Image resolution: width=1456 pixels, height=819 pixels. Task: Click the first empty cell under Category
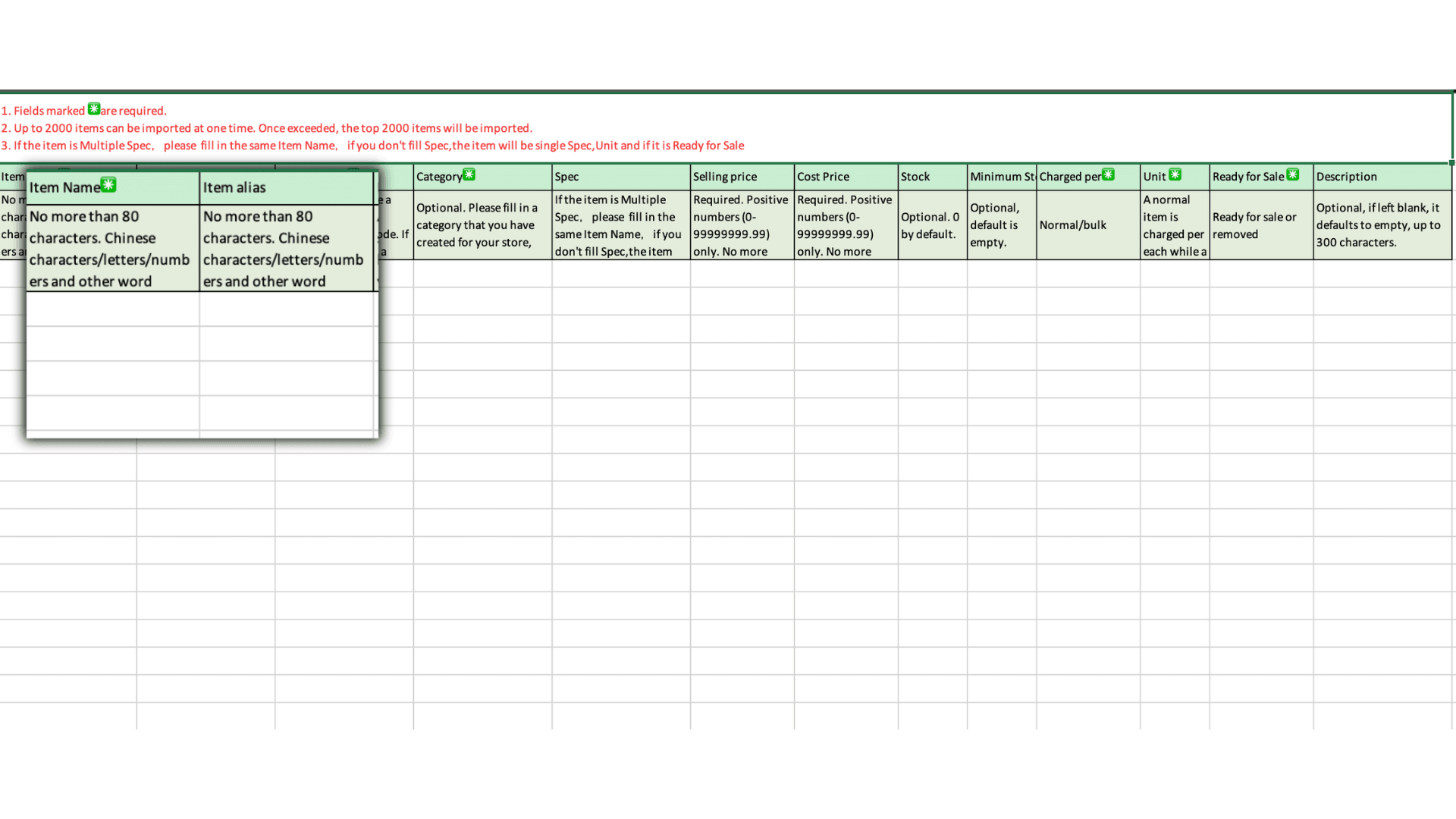click(x=482, y=274)
